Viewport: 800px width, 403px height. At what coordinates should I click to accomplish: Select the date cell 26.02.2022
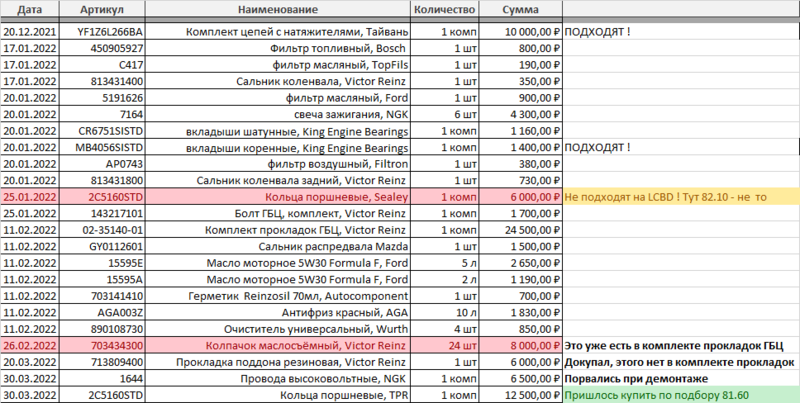28,344
